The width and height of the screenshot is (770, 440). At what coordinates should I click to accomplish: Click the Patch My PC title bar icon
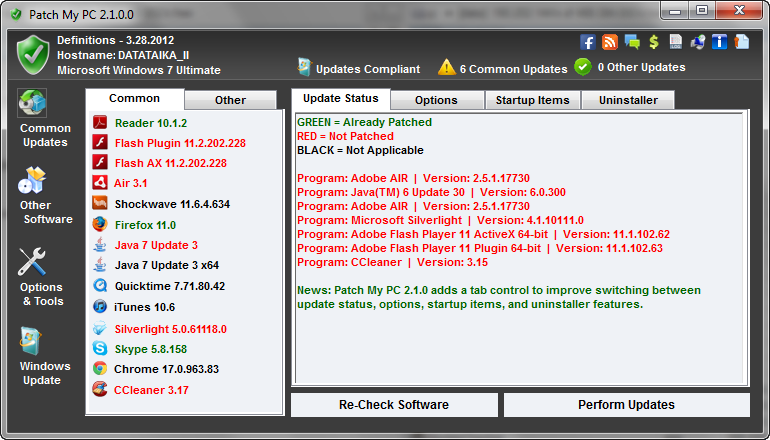(17, 14)
